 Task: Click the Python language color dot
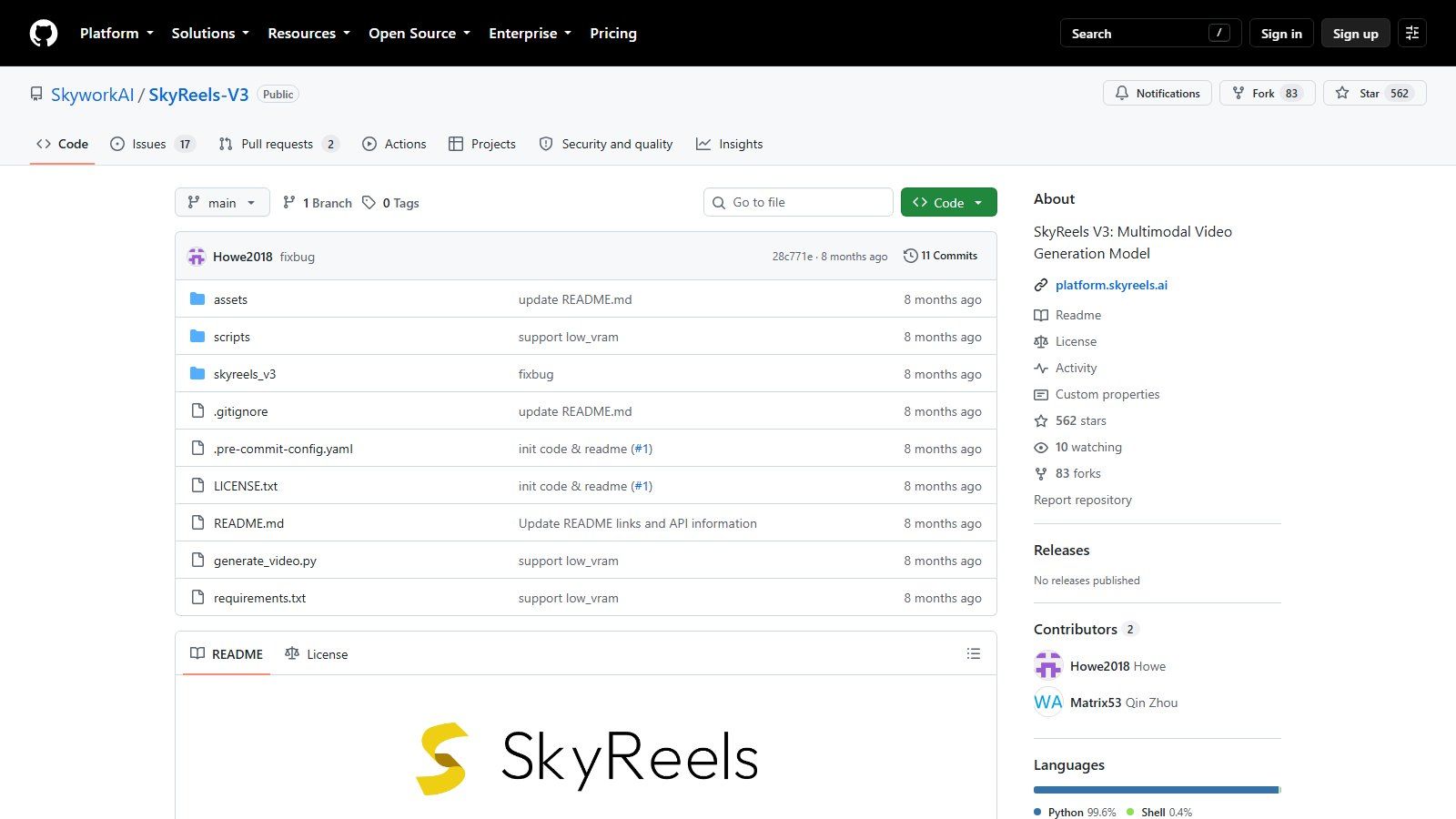tap(1037, 812)
